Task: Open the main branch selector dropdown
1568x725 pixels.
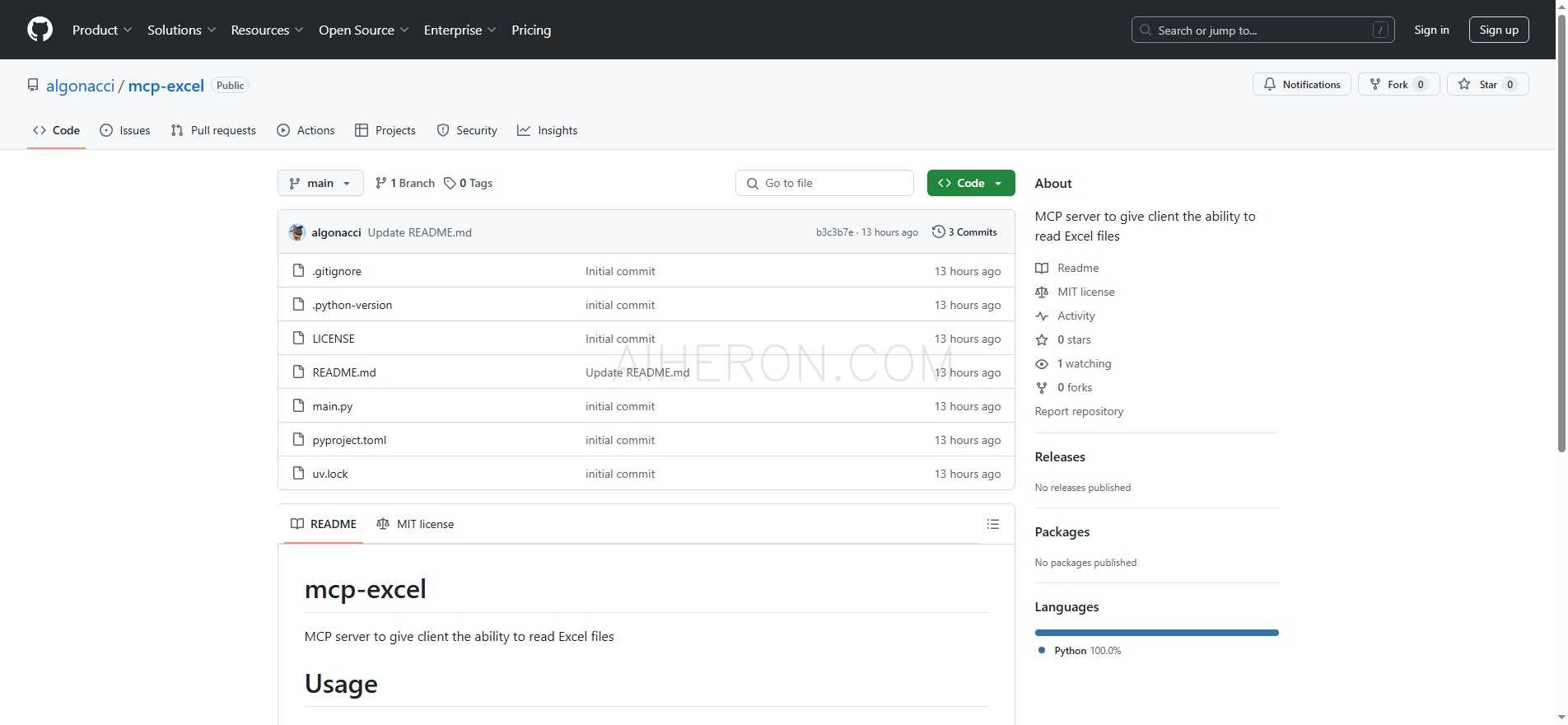Action: [320, 183]
